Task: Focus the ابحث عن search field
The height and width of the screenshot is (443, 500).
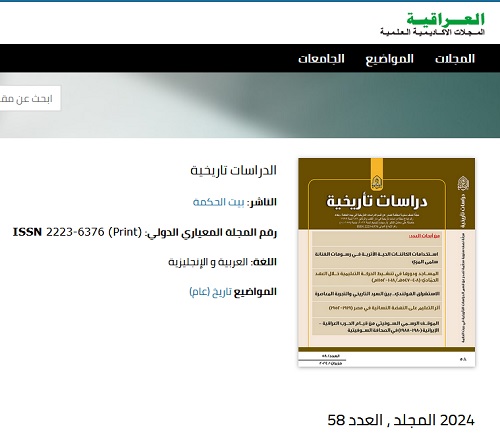Action: pyautogui.click(x=30, y=98)
